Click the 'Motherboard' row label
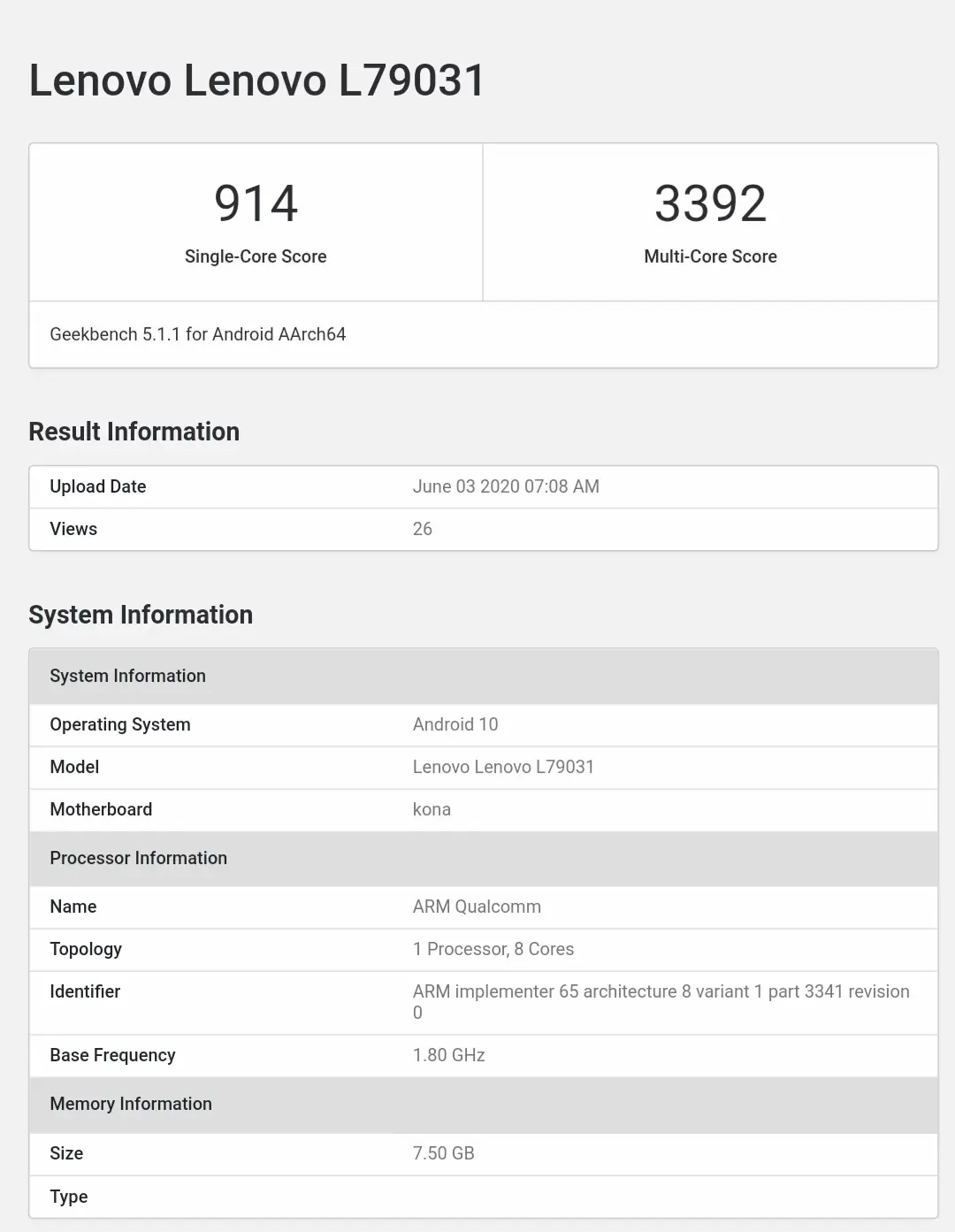Viewport: 955px width, 1232px height. tap(101, 809)
